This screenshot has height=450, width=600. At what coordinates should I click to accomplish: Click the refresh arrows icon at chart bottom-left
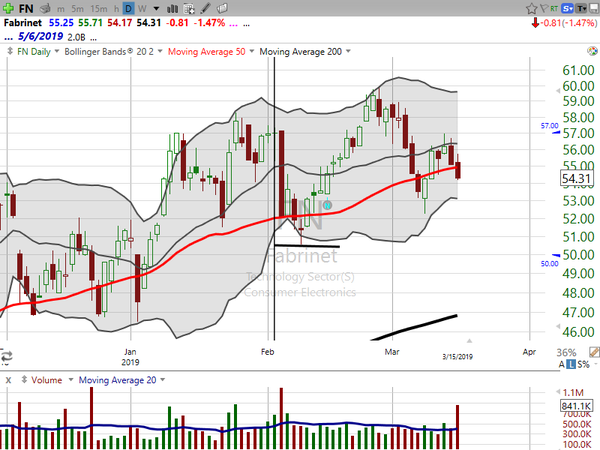(6, 356)
